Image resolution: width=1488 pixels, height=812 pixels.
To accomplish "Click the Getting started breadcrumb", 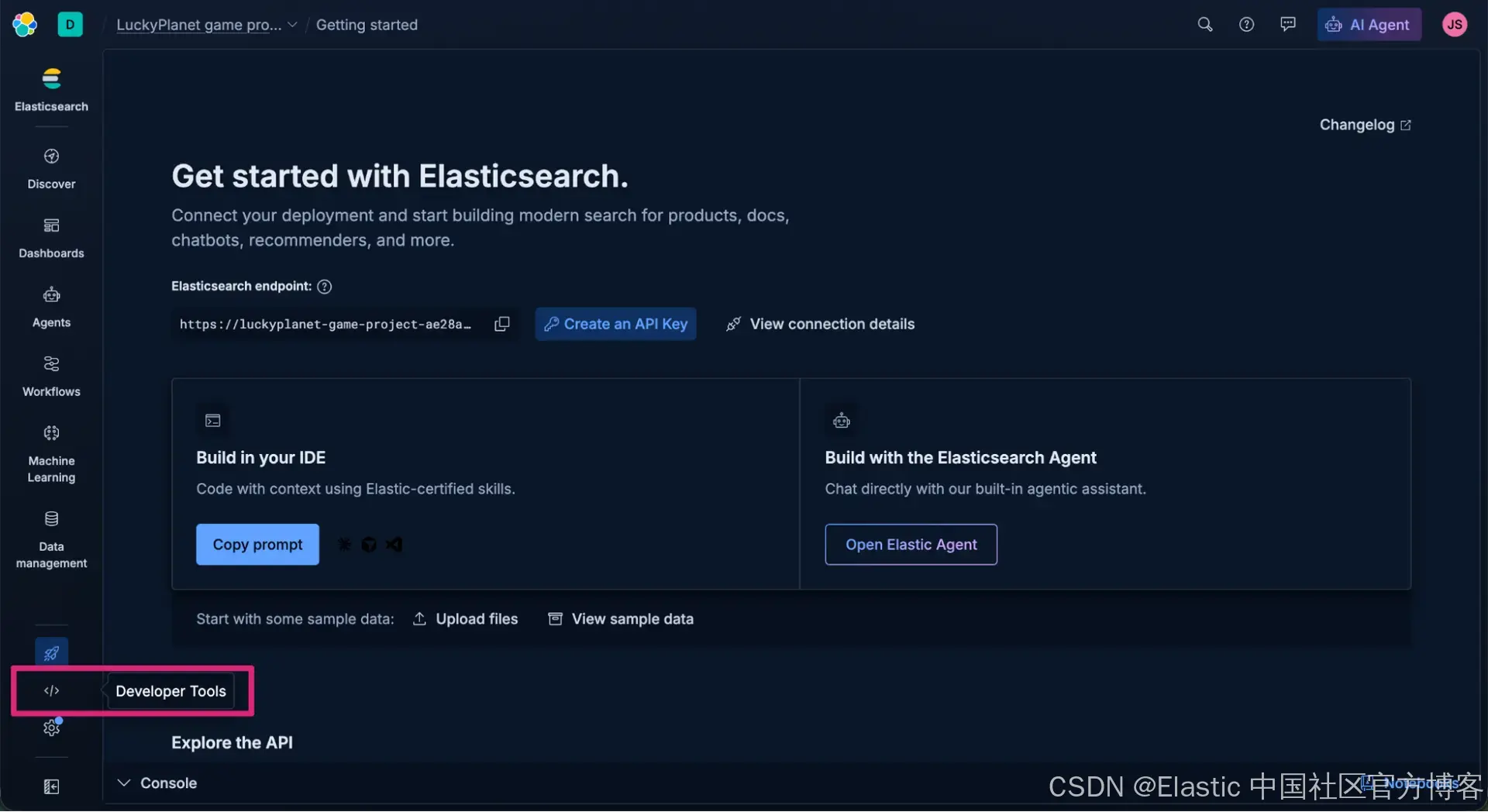I will [x=367, y=25].
